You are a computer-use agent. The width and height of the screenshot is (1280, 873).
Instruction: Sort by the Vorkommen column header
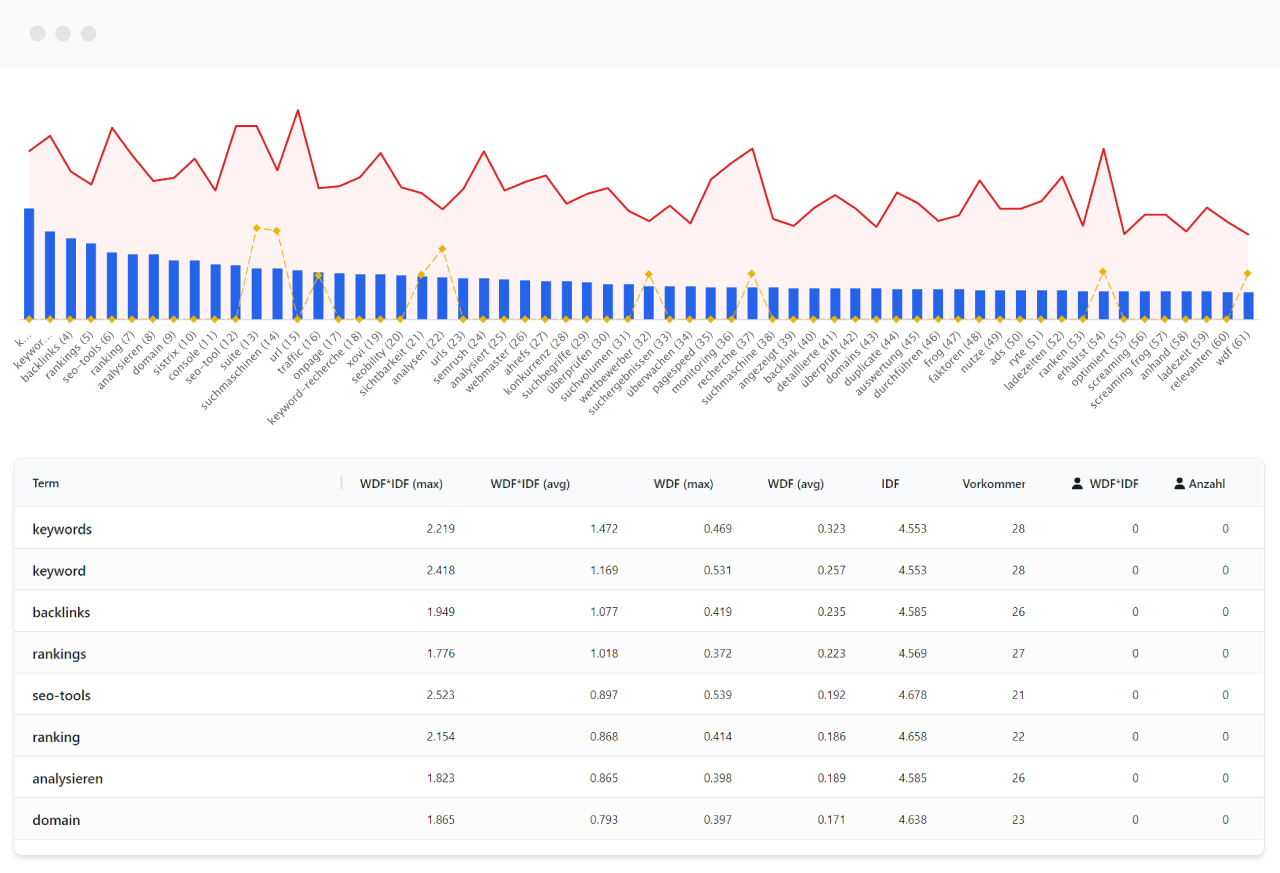point(994,484)
